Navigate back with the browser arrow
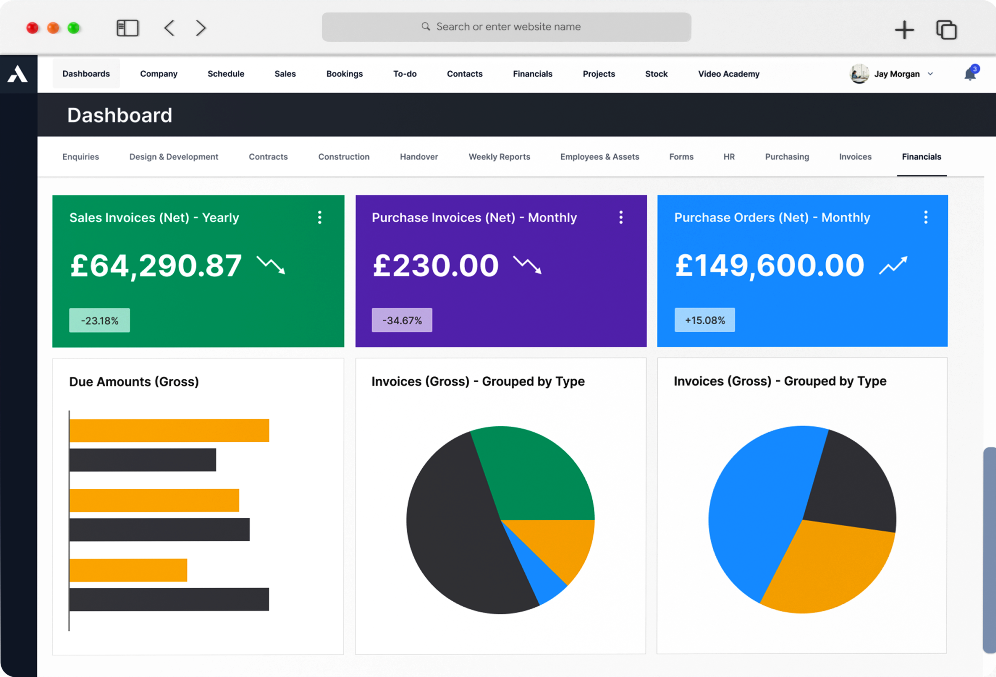 169,28
